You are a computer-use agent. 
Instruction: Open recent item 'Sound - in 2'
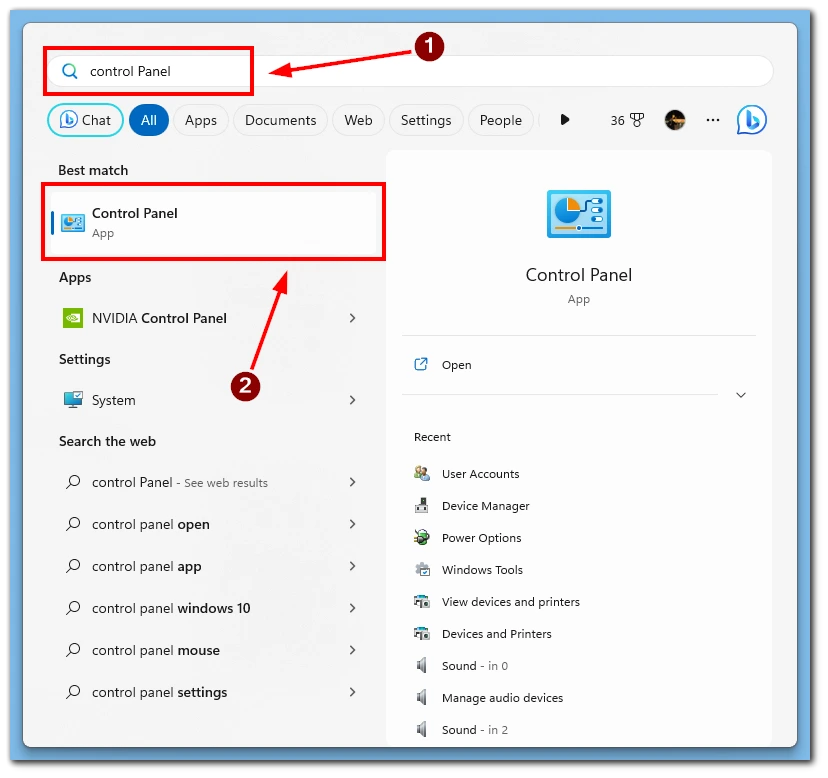coord(475,729)
